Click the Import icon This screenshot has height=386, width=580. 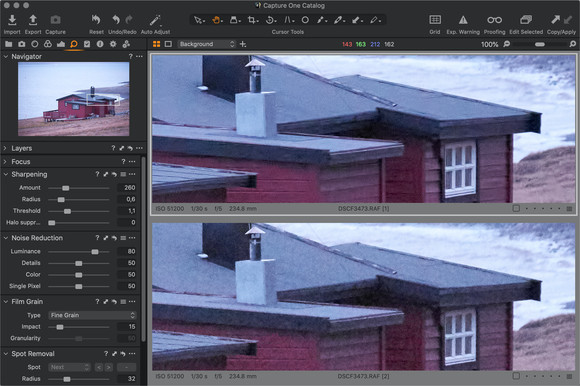pyautogui.click(x=12, y=20)
